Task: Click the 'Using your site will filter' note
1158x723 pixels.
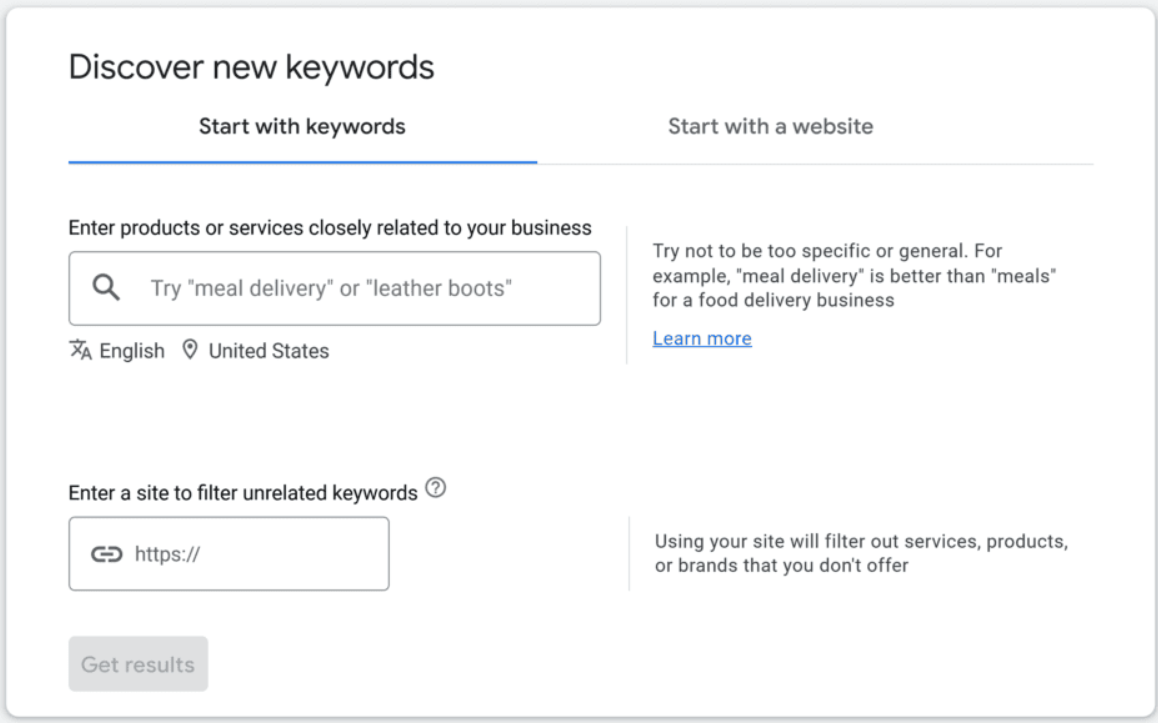Action: coord(861,553)
